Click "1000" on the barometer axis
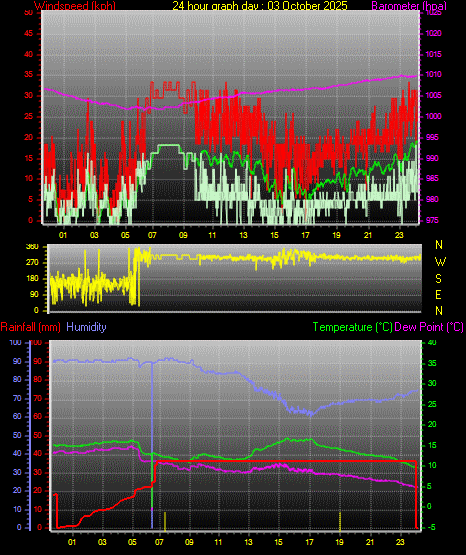The image size is (466, 555). (433, 116)
